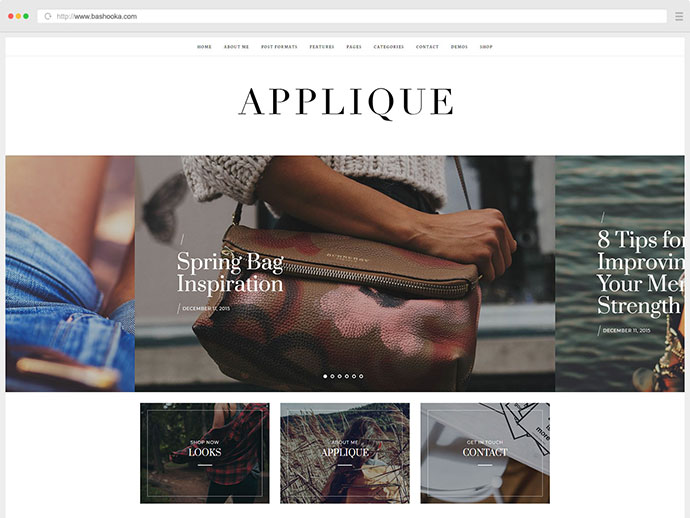The image size is (690, 518).
Task: Select the last slider pagination dot
Action: tap(361, 376)
